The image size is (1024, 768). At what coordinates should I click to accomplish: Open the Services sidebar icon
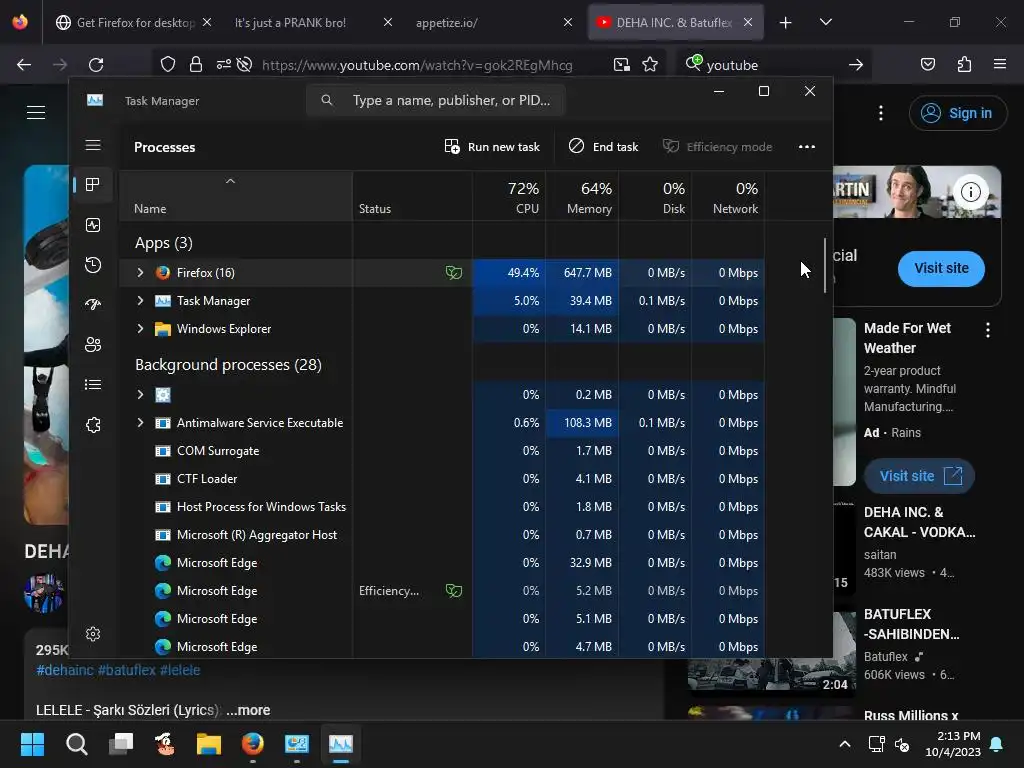pos(93,425)
